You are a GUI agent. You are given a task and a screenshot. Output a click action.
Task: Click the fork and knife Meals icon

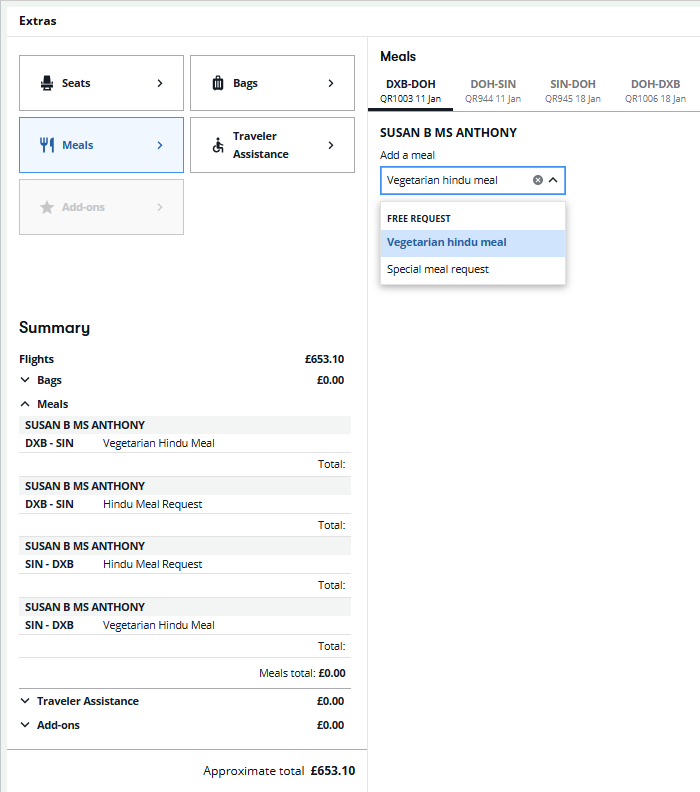46,145
